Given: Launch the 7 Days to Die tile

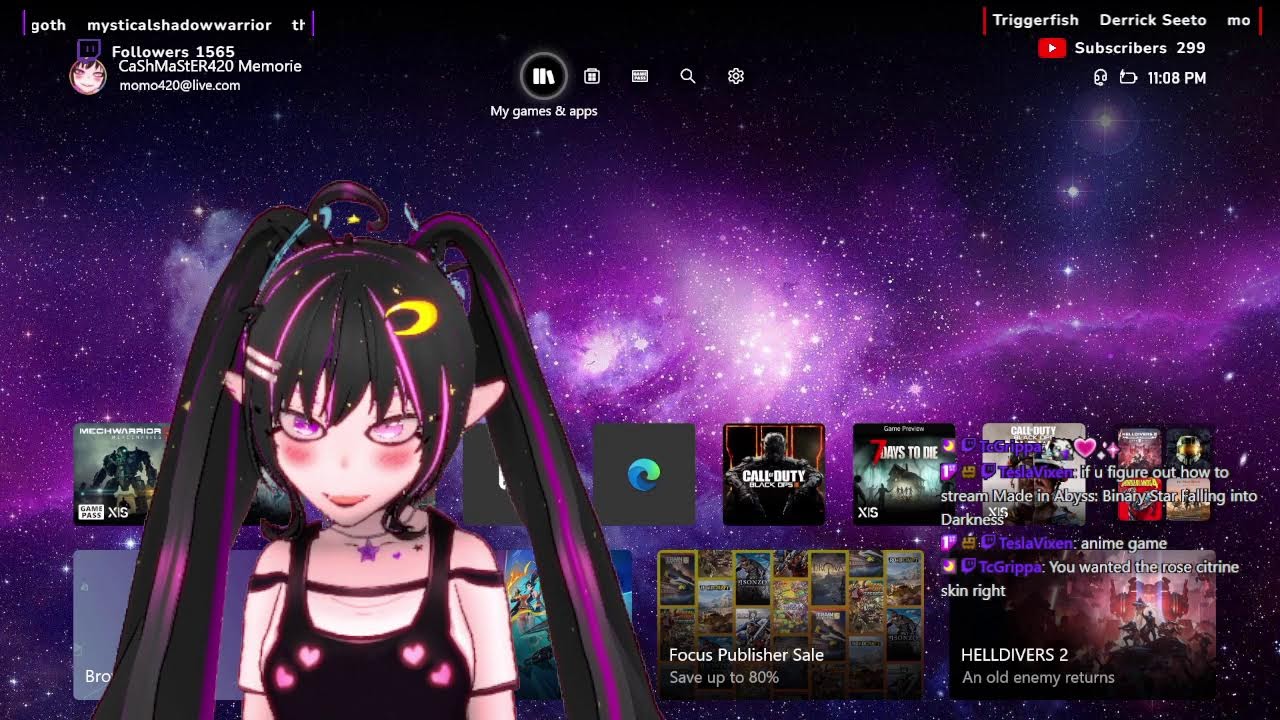Looking at the screenshot, I should click(x=904, y=474).
